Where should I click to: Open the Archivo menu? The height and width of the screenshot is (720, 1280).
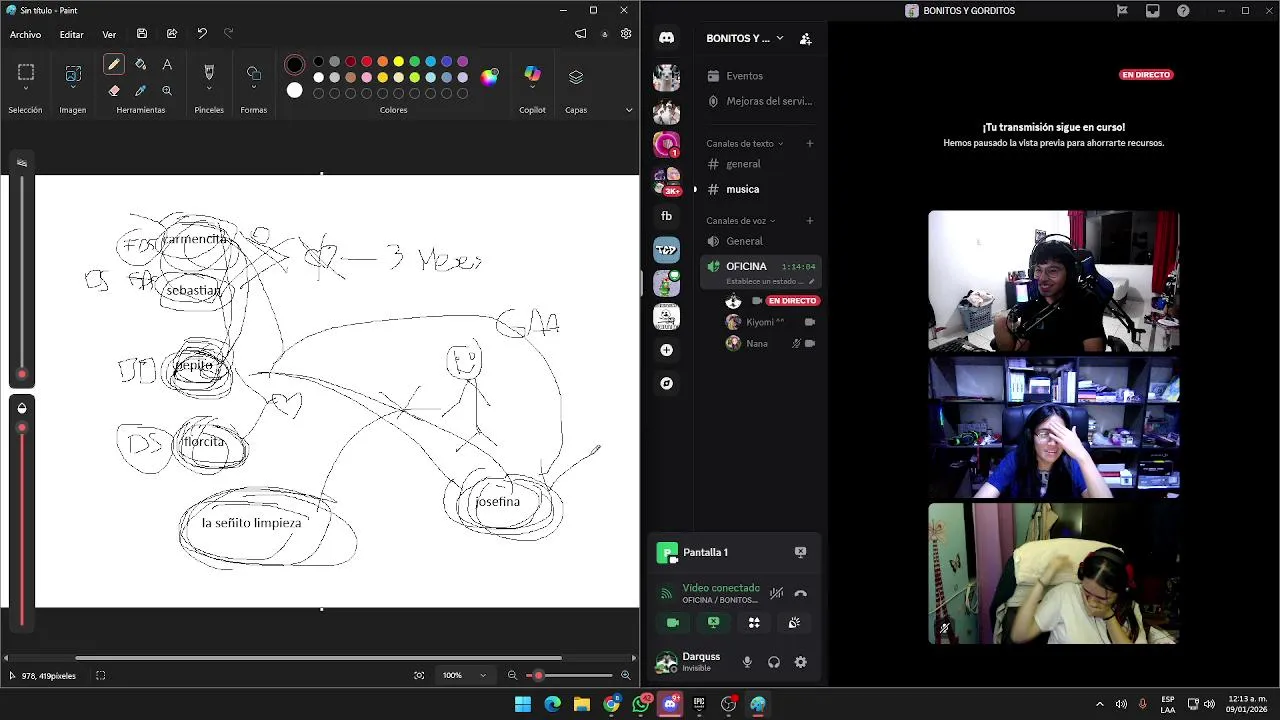[x=25, y=34]
